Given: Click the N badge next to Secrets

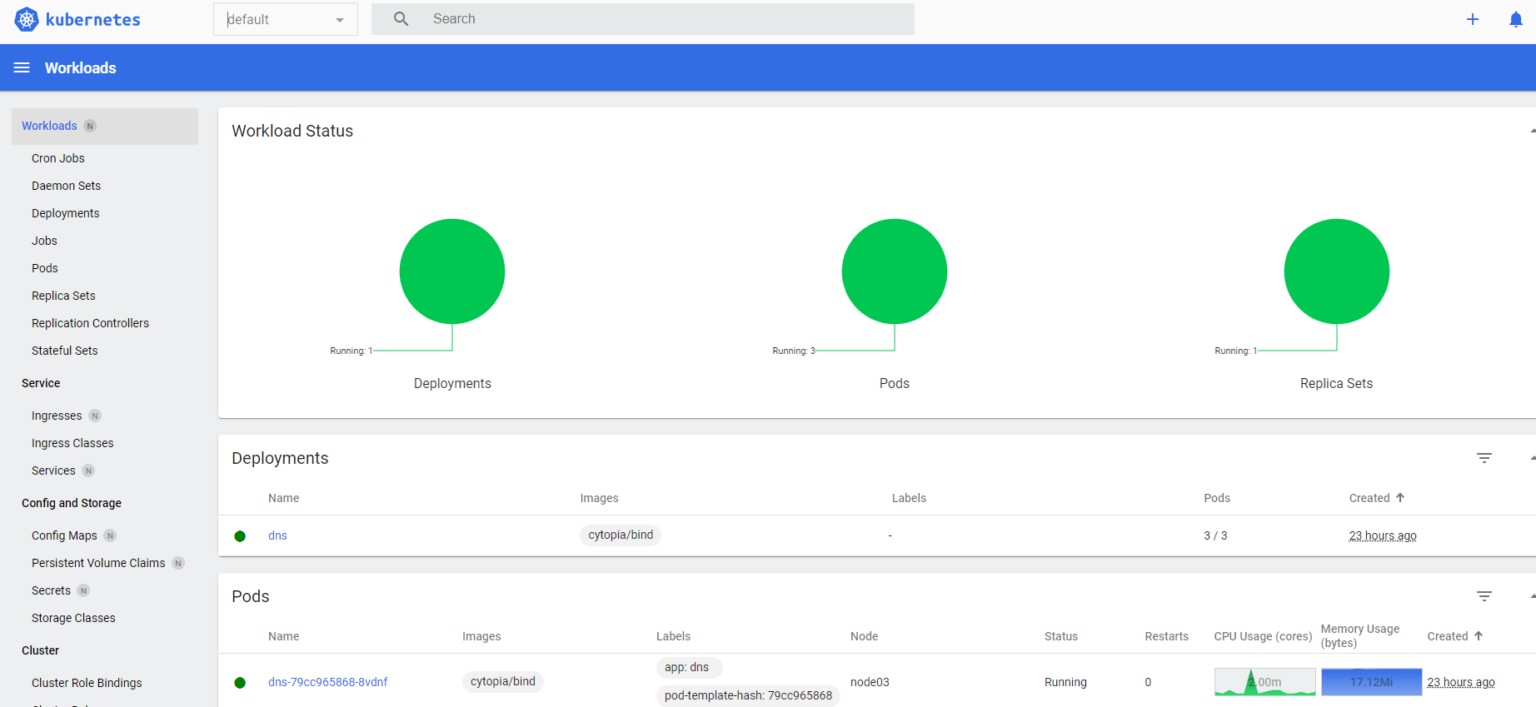Looking at the screenshot, I should click(83, 591).
